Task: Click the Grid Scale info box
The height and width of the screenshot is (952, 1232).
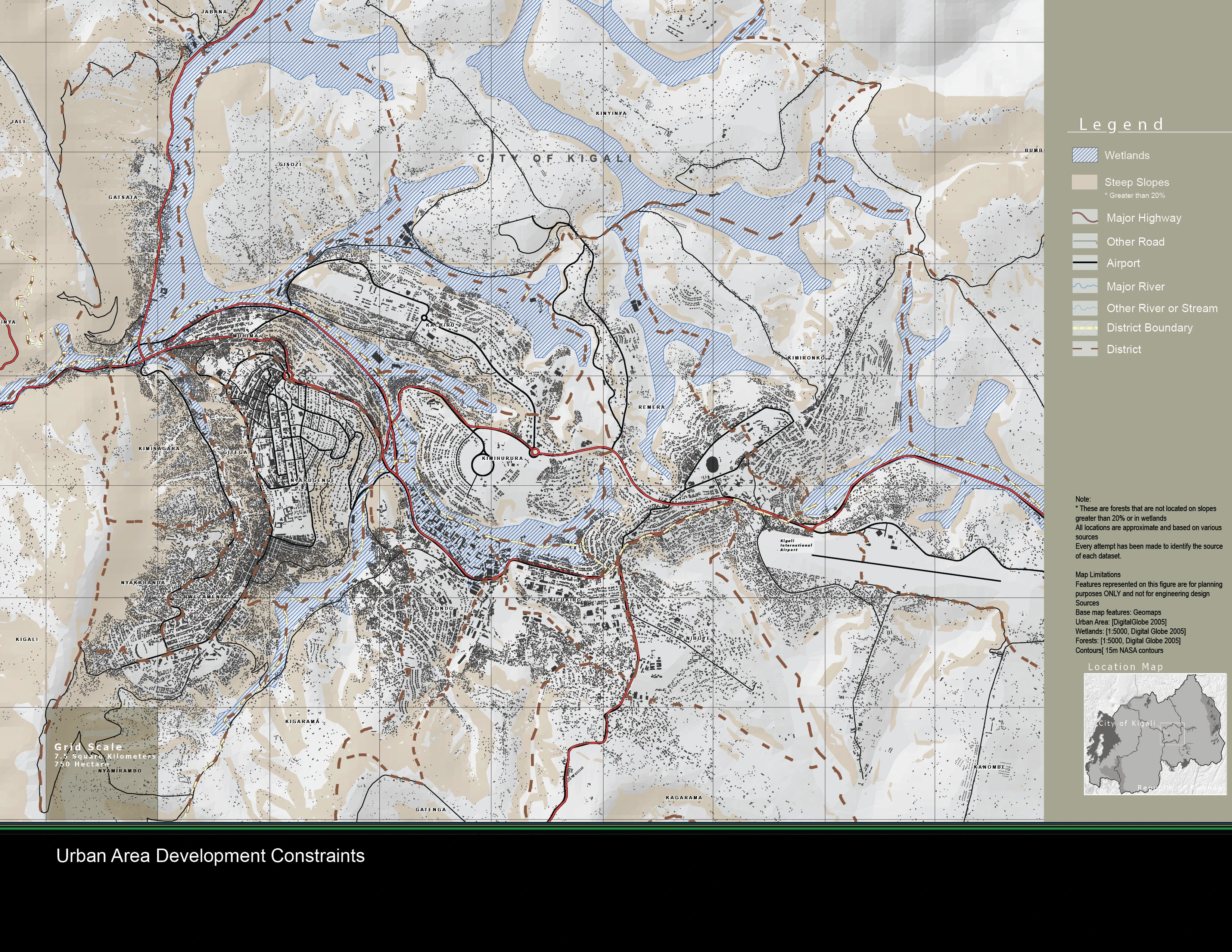Action: tap(102, 763)
